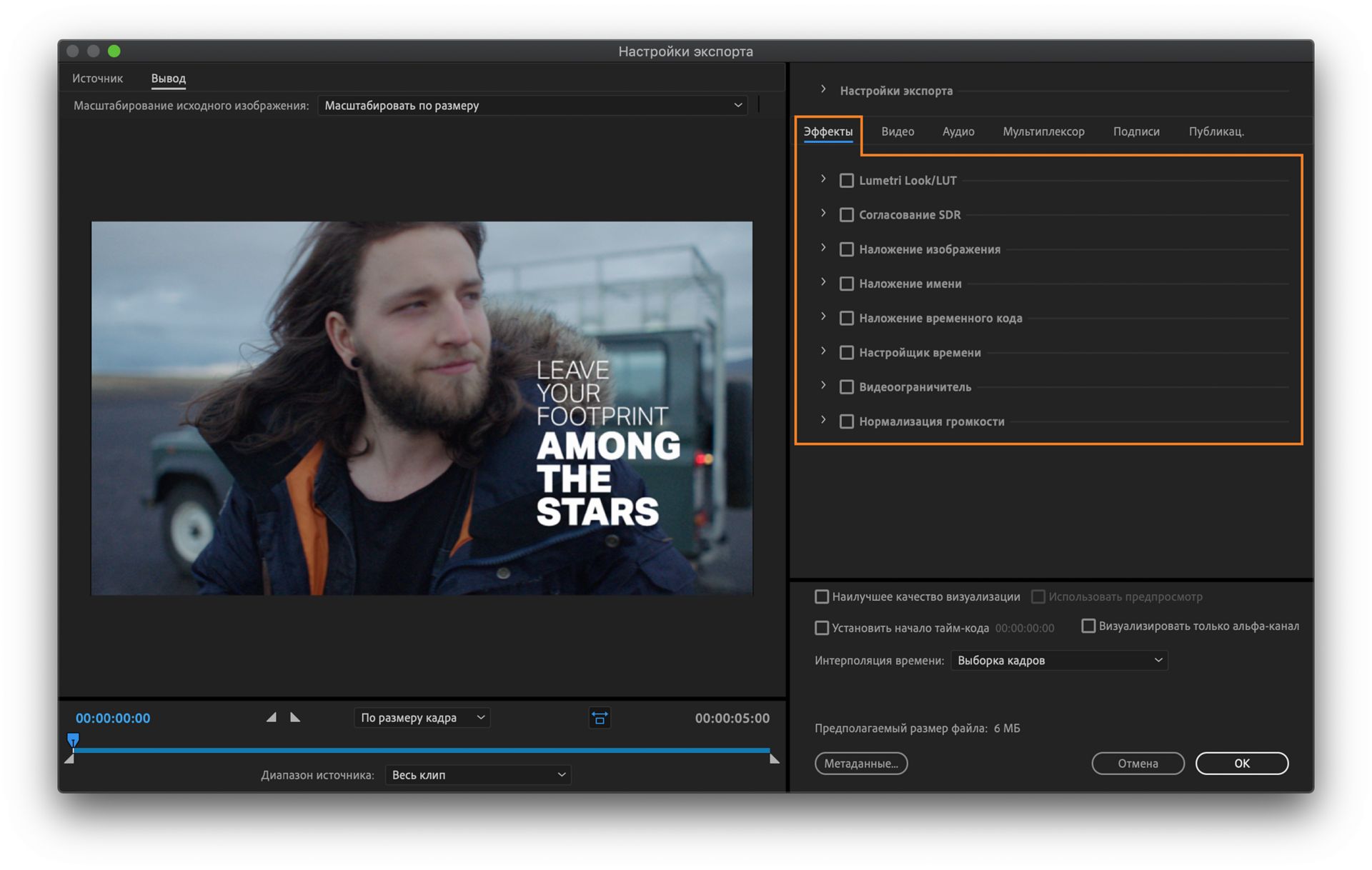Select the Интерполяция времени dropdown
The height and width of the screenshot is (870, 1372).
1055,659
